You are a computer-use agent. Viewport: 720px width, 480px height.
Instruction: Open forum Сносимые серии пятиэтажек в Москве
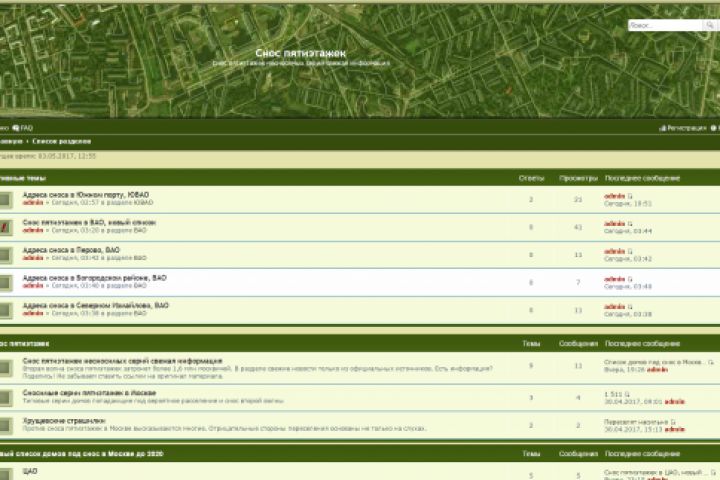[89, 393]
